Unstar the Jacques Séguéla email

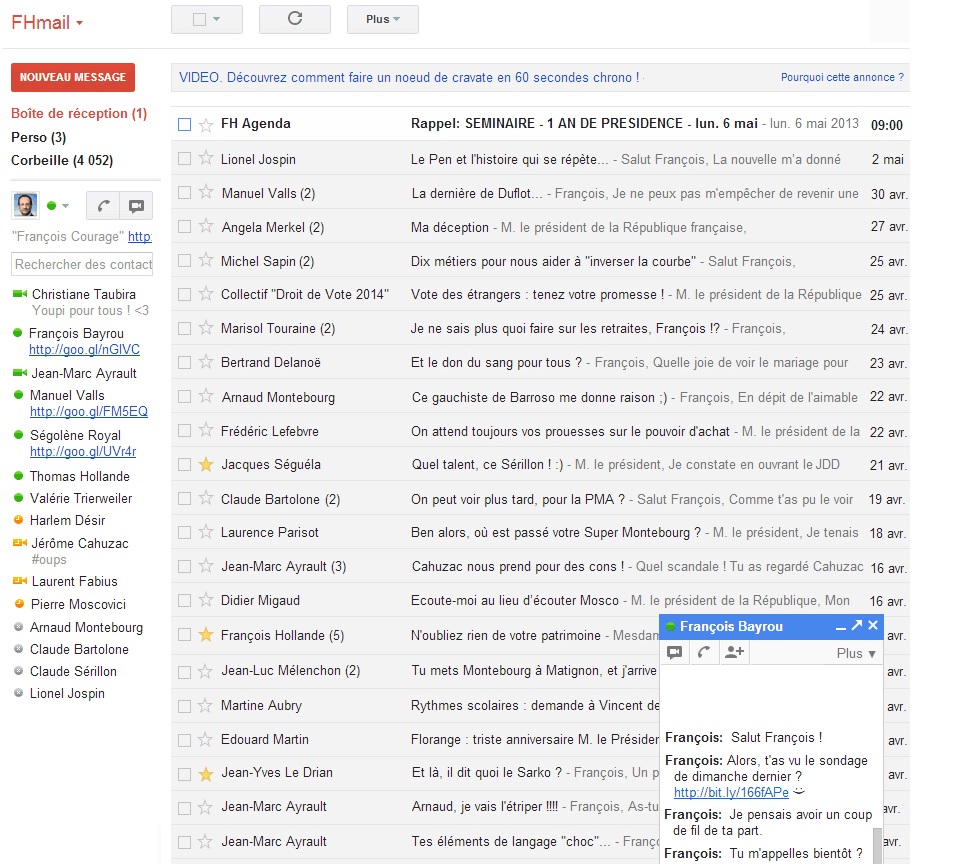(206, 465)
